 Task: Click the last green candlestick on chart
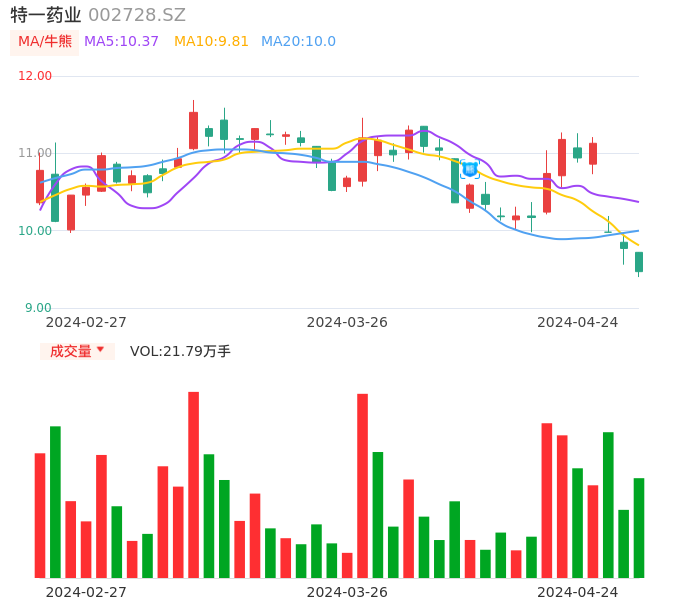(639, 262)
